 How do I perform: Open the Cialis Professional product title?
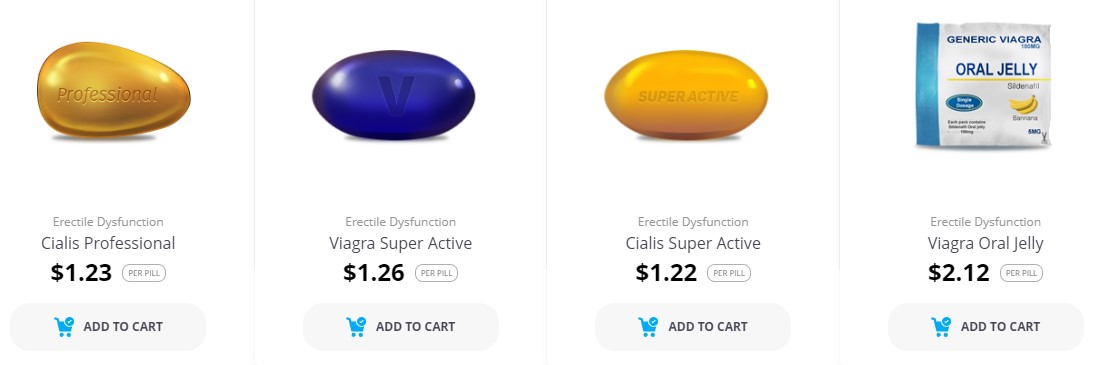[x=108, y=243]
